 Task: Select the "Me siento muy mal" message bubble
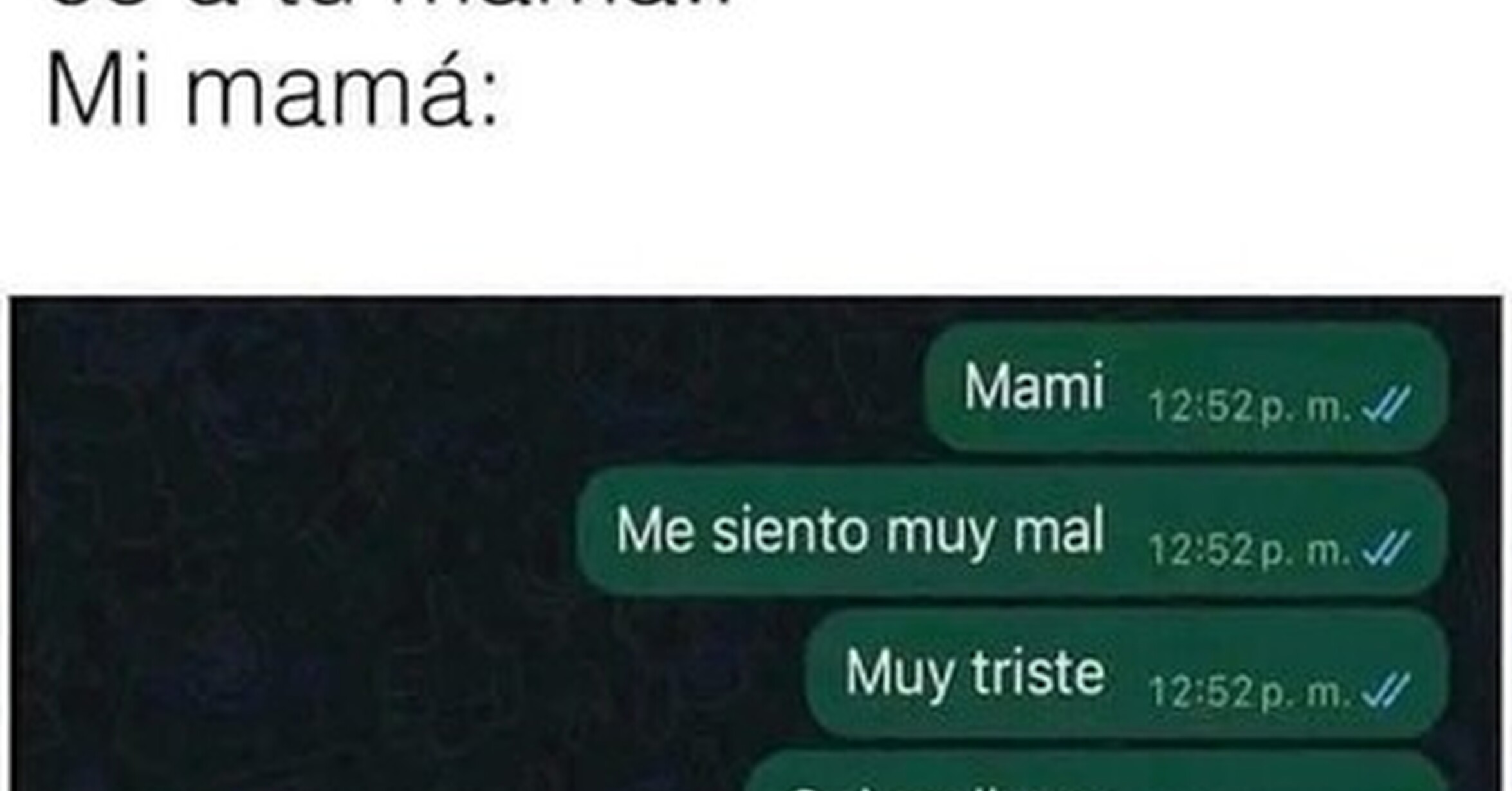click(x=1012, y=531)
